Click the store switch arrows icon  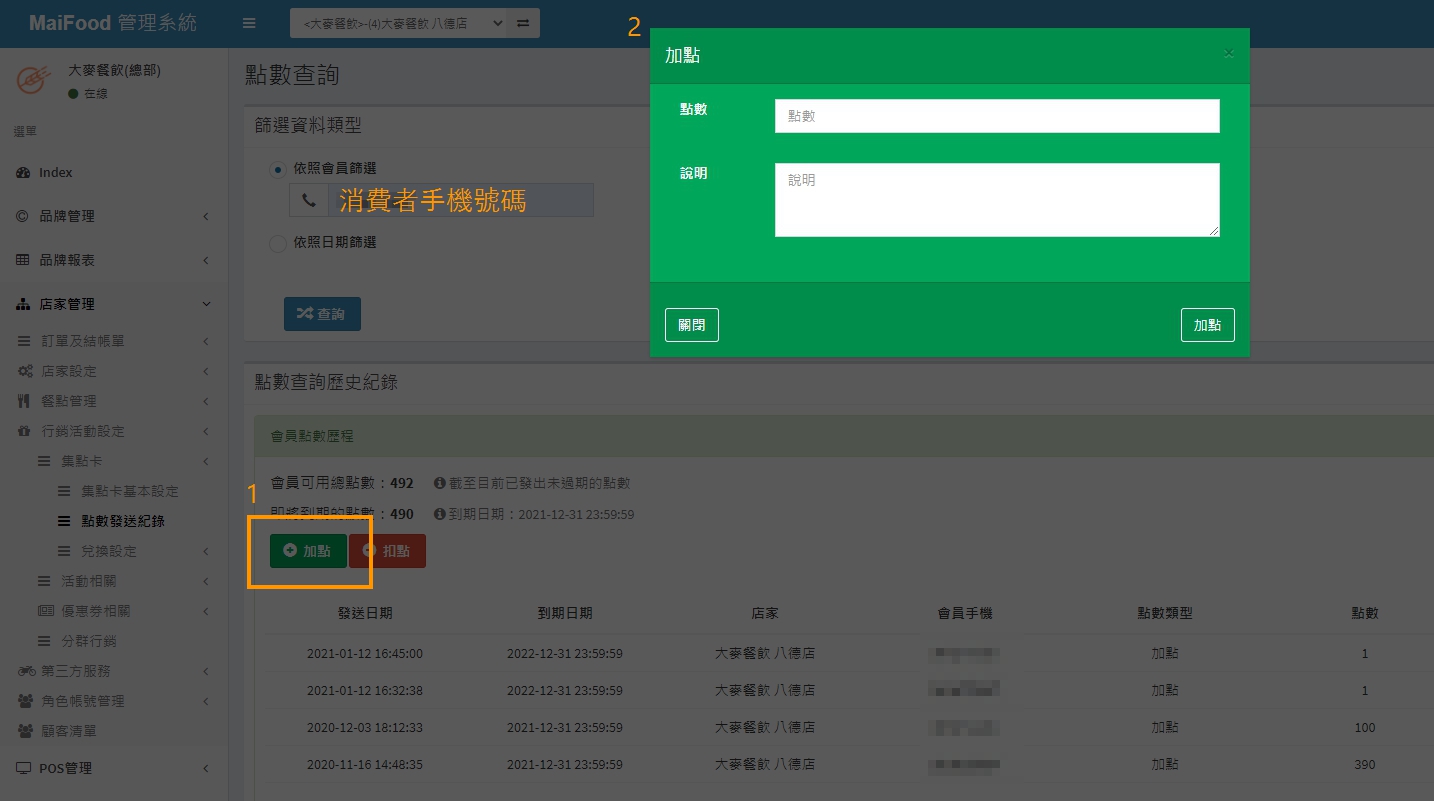click(x=523, y=24)
